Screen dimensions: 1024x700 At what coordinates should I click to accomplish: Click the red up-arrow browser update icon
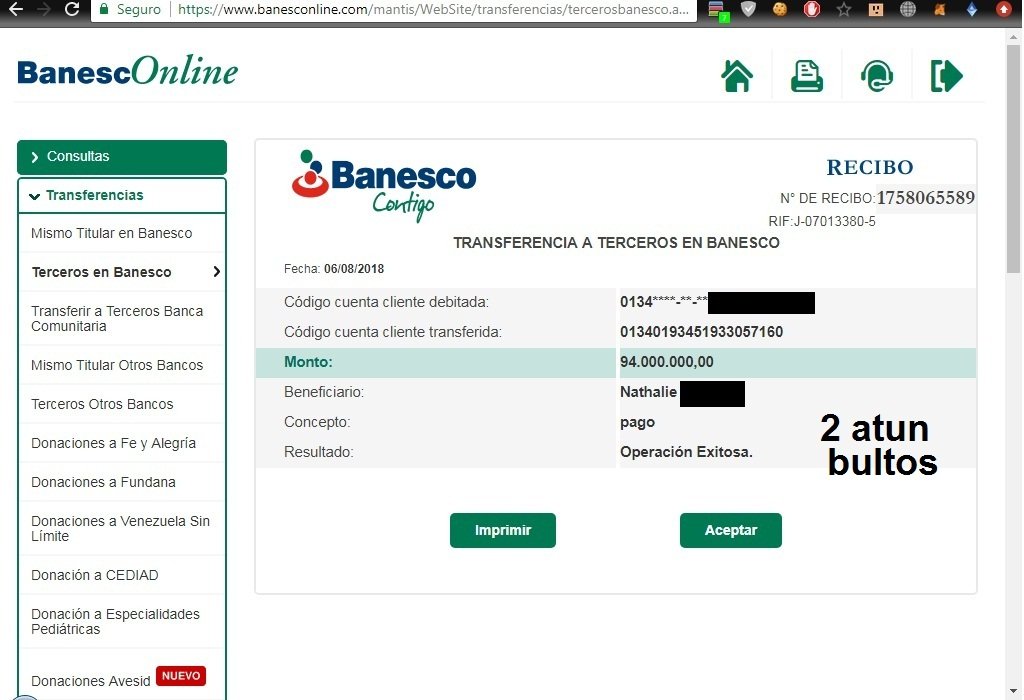coord(1004,9)
